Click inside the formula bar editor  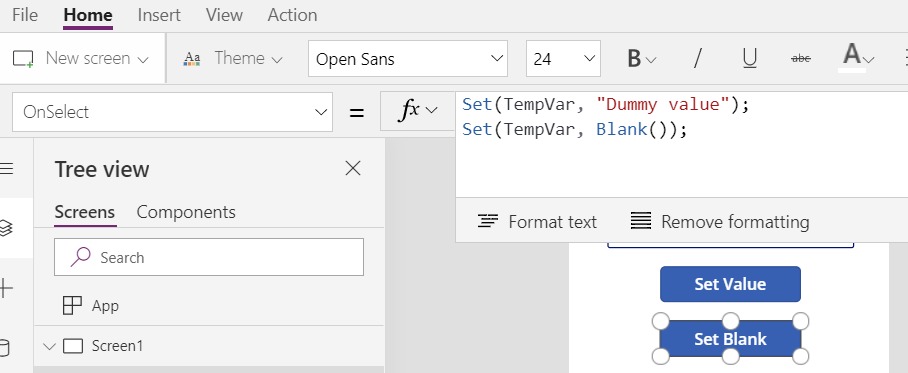click(x=682, y=145)
